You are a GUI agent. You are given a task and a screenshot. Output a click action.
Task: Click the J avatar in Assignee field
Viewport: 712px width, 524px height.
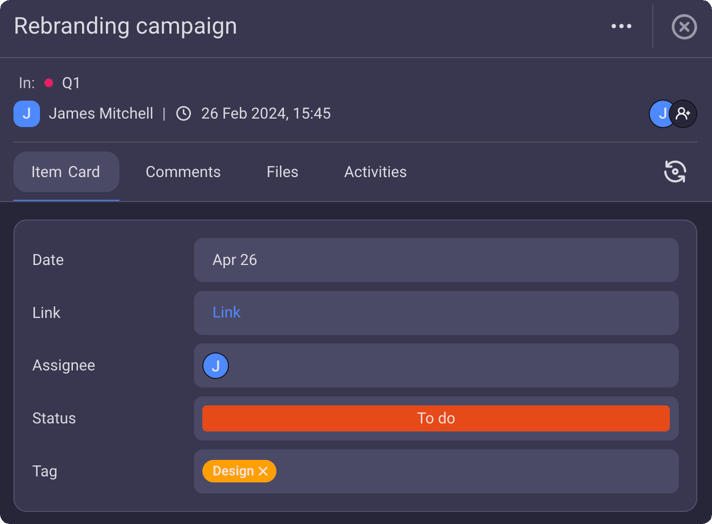tap(216, 366)
